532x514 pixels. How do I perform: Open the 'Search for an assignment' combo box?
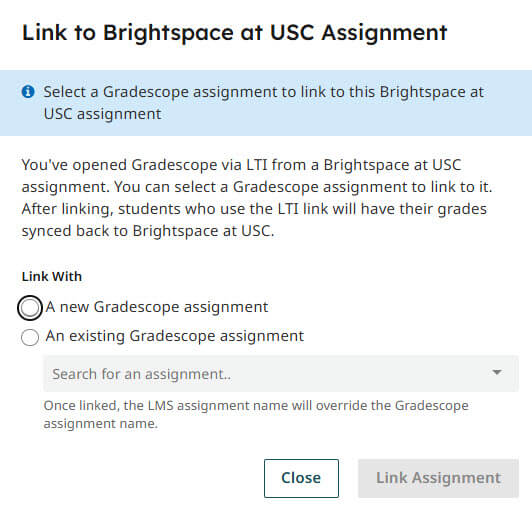coord(281,374)
